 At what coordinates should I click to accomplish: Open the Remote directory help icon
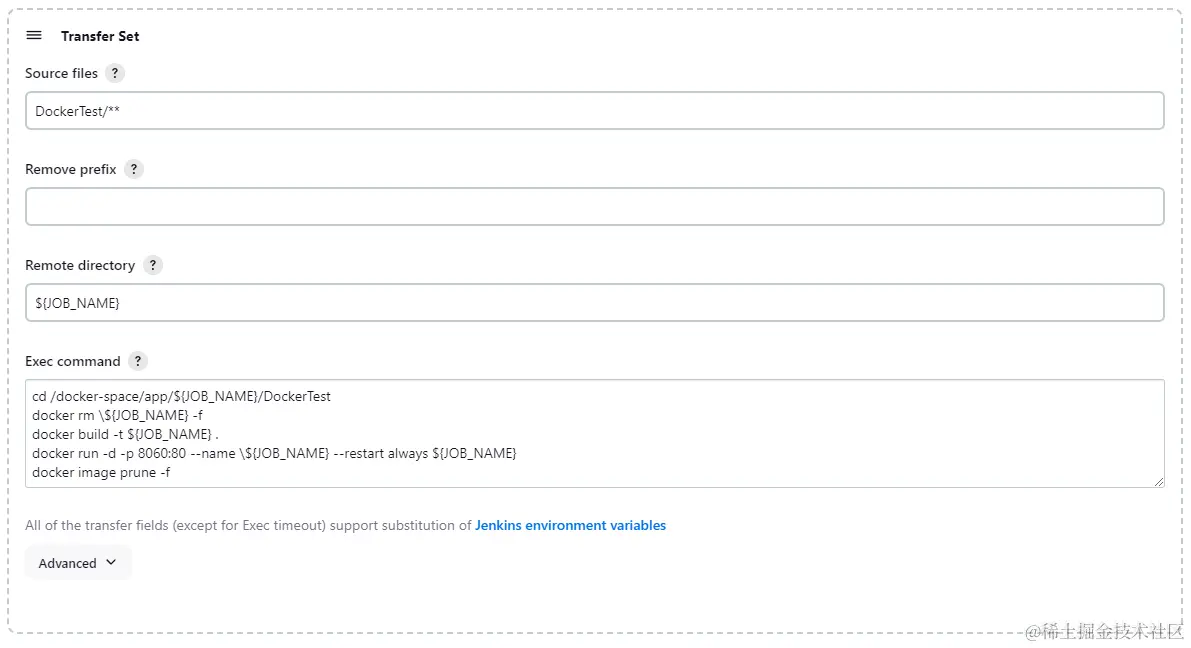[152, 265]
